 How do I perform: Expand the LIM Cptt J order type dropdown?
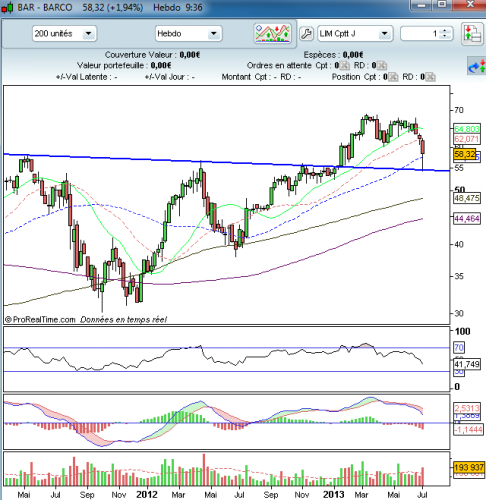(384, 34)
